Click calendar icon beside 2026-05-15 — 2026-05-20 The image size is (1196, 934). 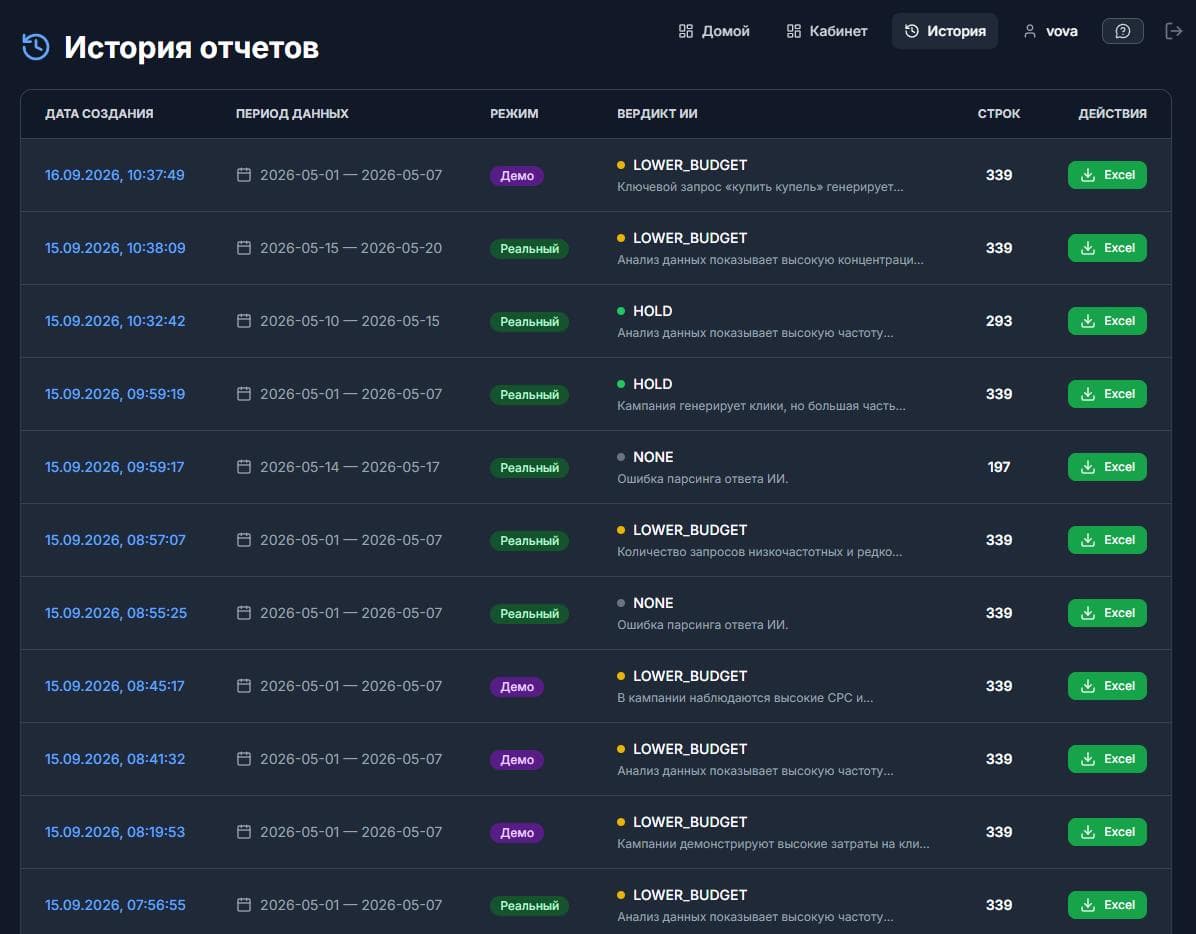[244, 248]
